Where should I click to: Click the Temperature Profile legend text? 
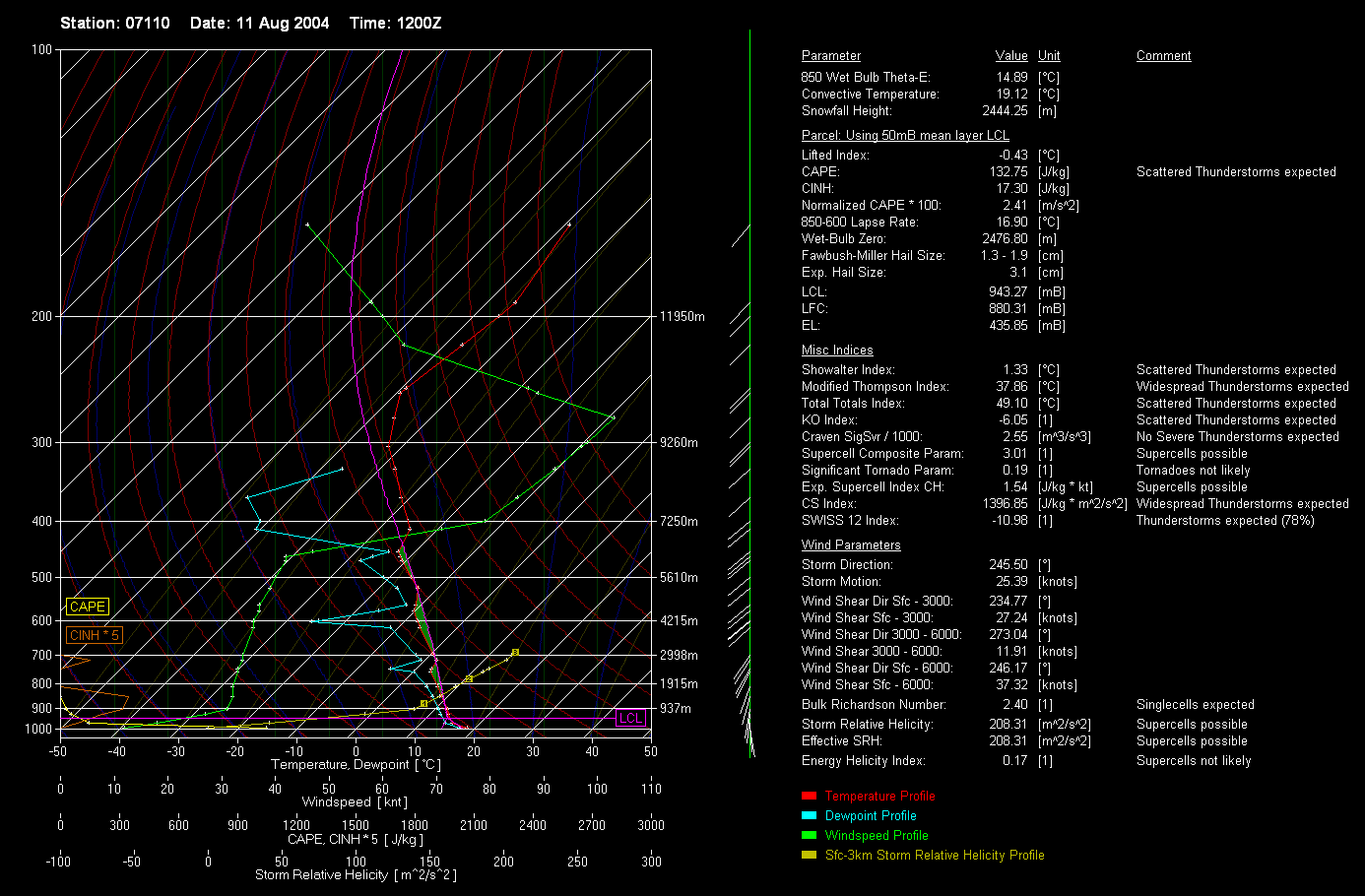(879, 796)
